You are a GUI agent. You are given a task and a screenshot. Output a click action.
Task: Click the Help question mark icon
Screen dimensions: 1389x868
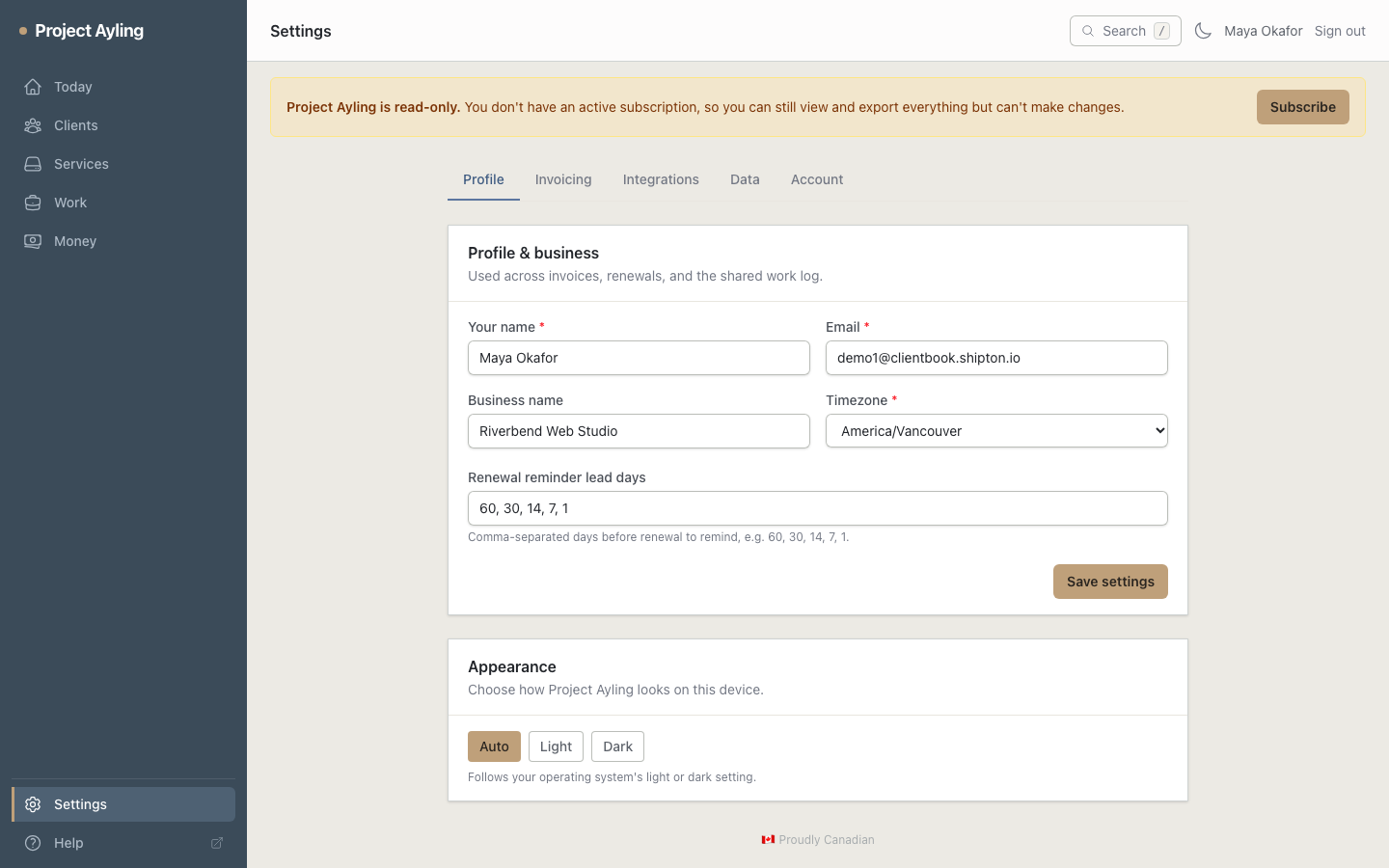(x=33, y=843)
